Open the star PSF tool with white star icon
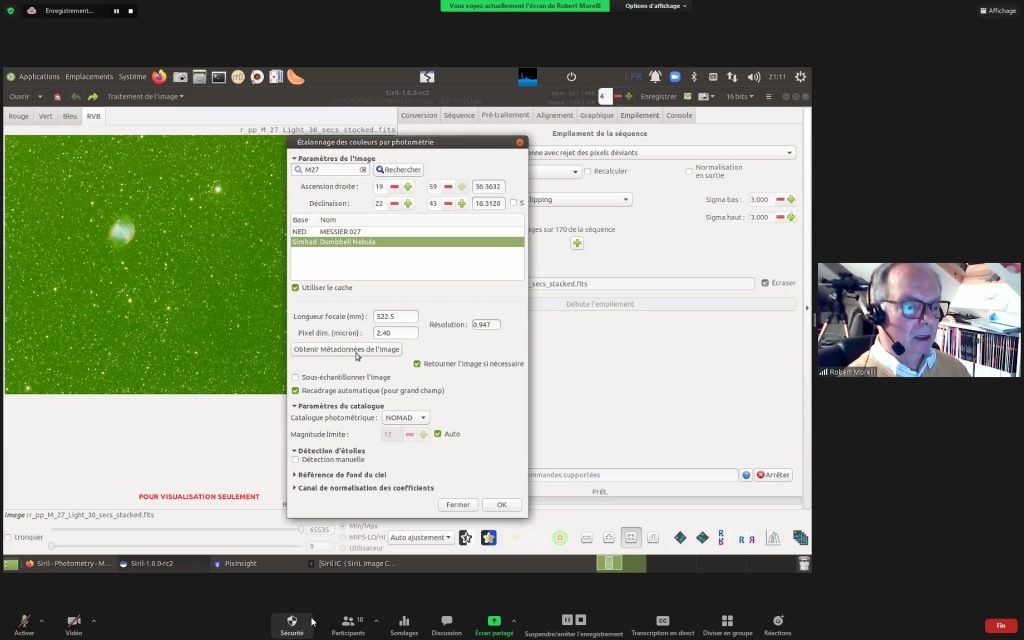The height and width of the screenshot is (640, 1024). (466, 537)
